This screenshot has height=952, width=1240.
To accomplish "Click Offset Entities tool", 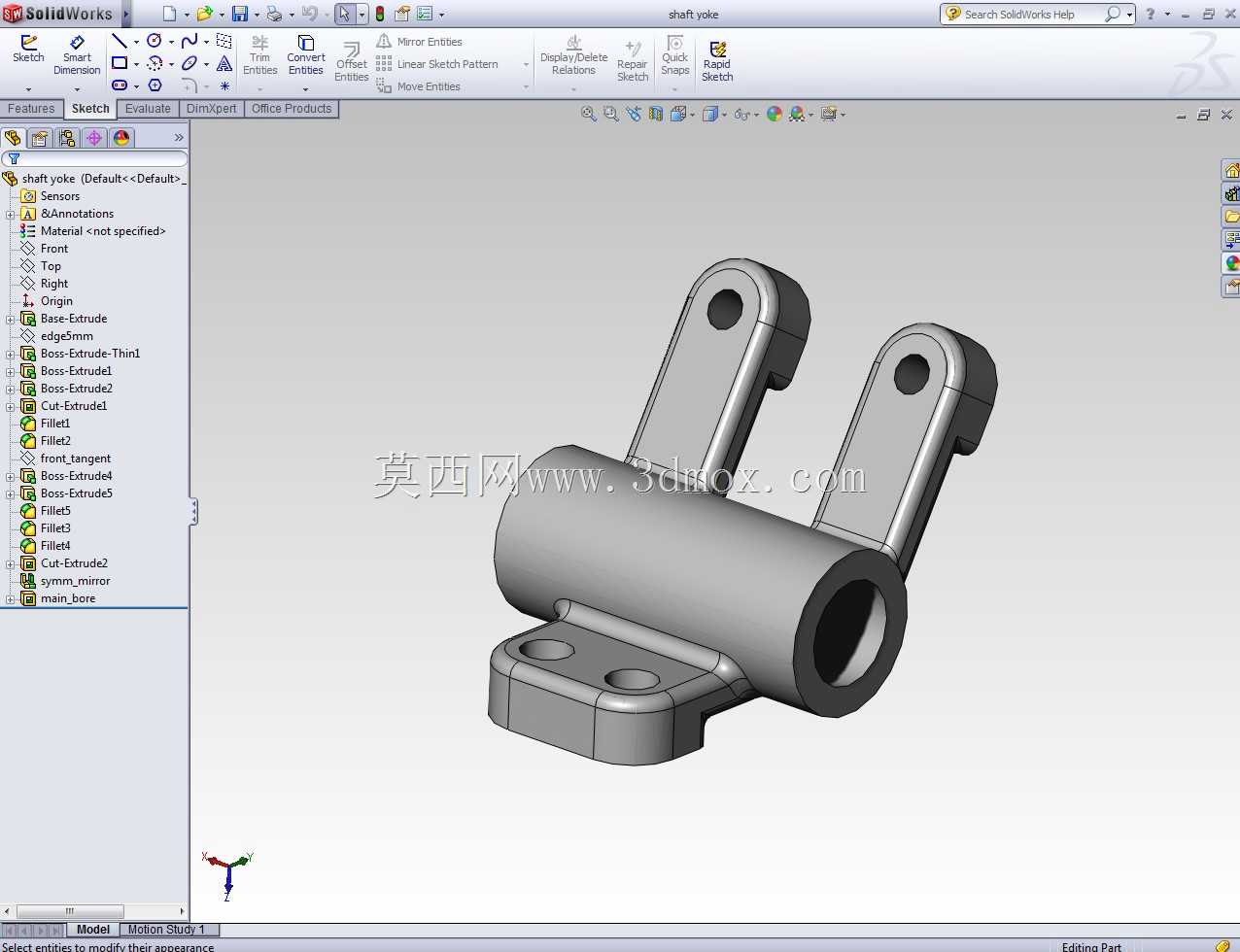I will pos(351,62).
